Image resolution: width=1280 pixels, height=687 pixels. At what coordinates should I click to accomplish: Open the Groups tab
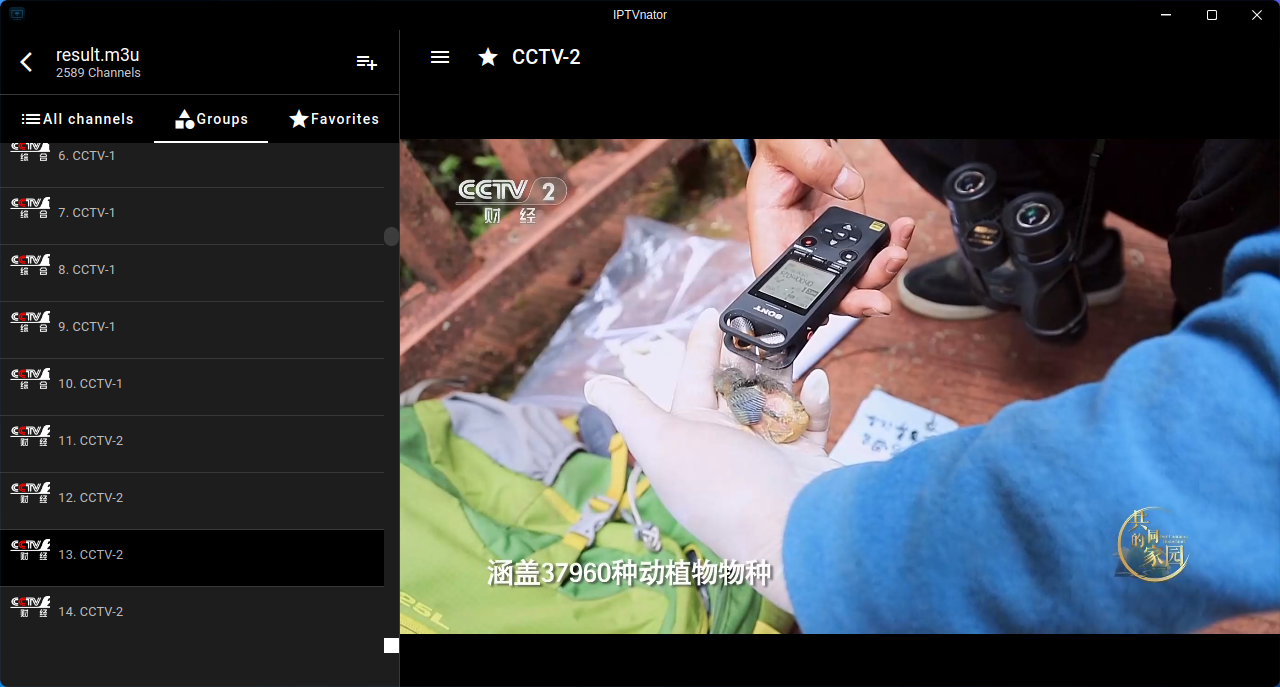(211, 119)
